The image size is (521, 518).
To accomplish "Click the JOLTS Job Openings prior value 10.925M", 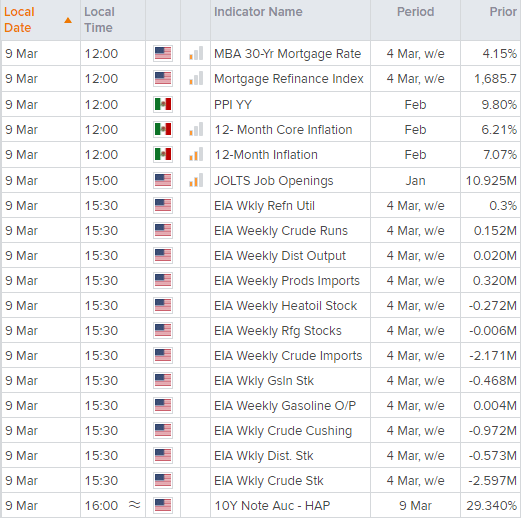I will pos(491,181).
